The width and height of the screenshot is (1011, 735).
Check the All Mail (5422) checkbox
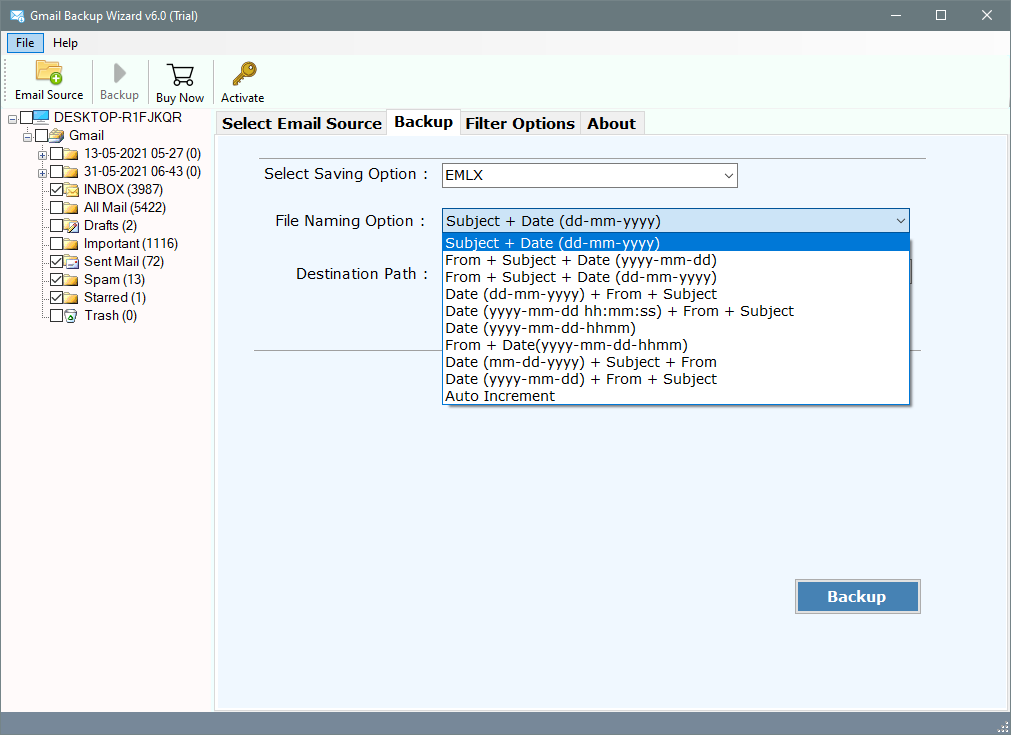pyautogui.click(x=57, y=208)
